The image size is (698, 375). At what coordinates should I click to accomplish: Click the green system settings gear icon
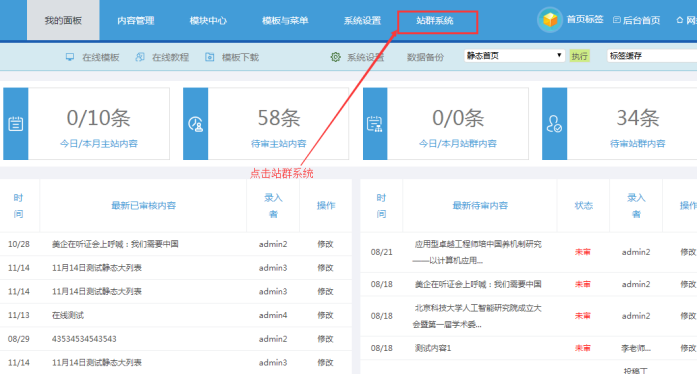click(x=336, y=57)
